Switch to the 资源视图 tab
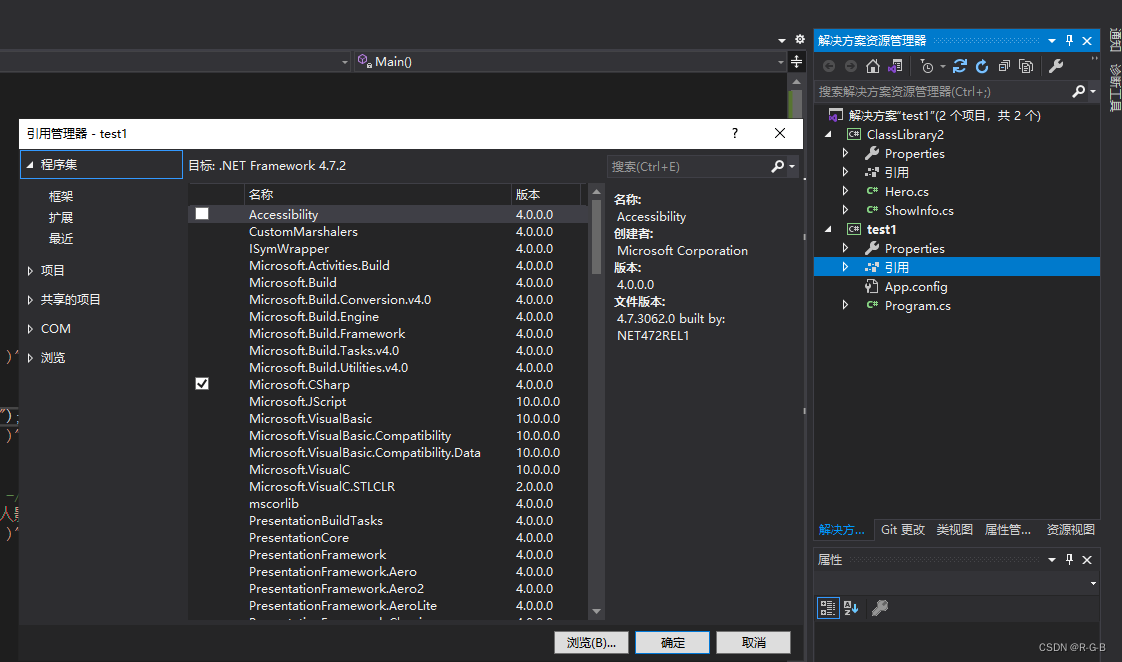This screenshot has height=662, width=1122. [1070, 530]
